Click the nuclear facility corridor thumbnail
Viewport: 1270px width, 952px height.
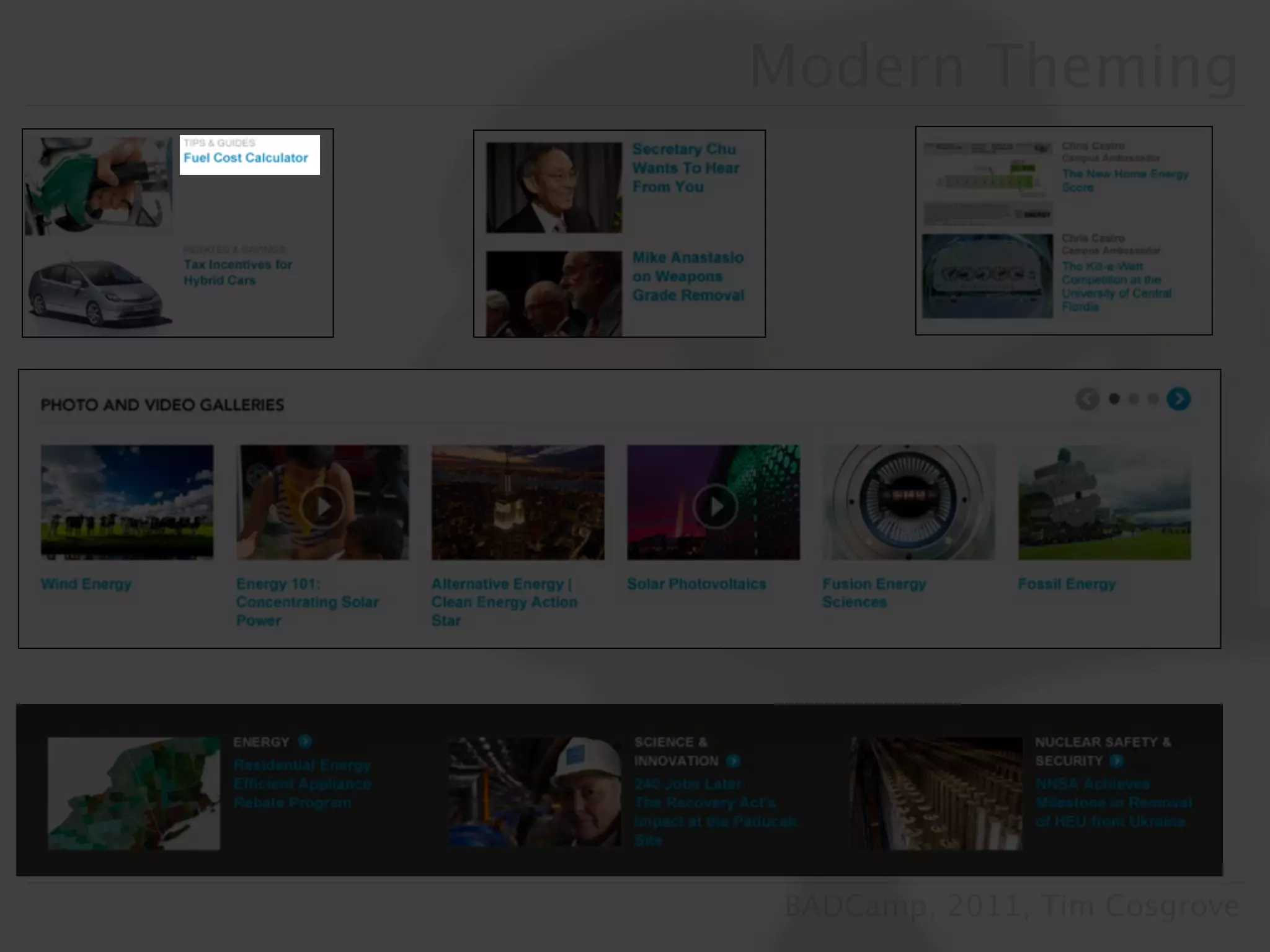pos(936,793)
